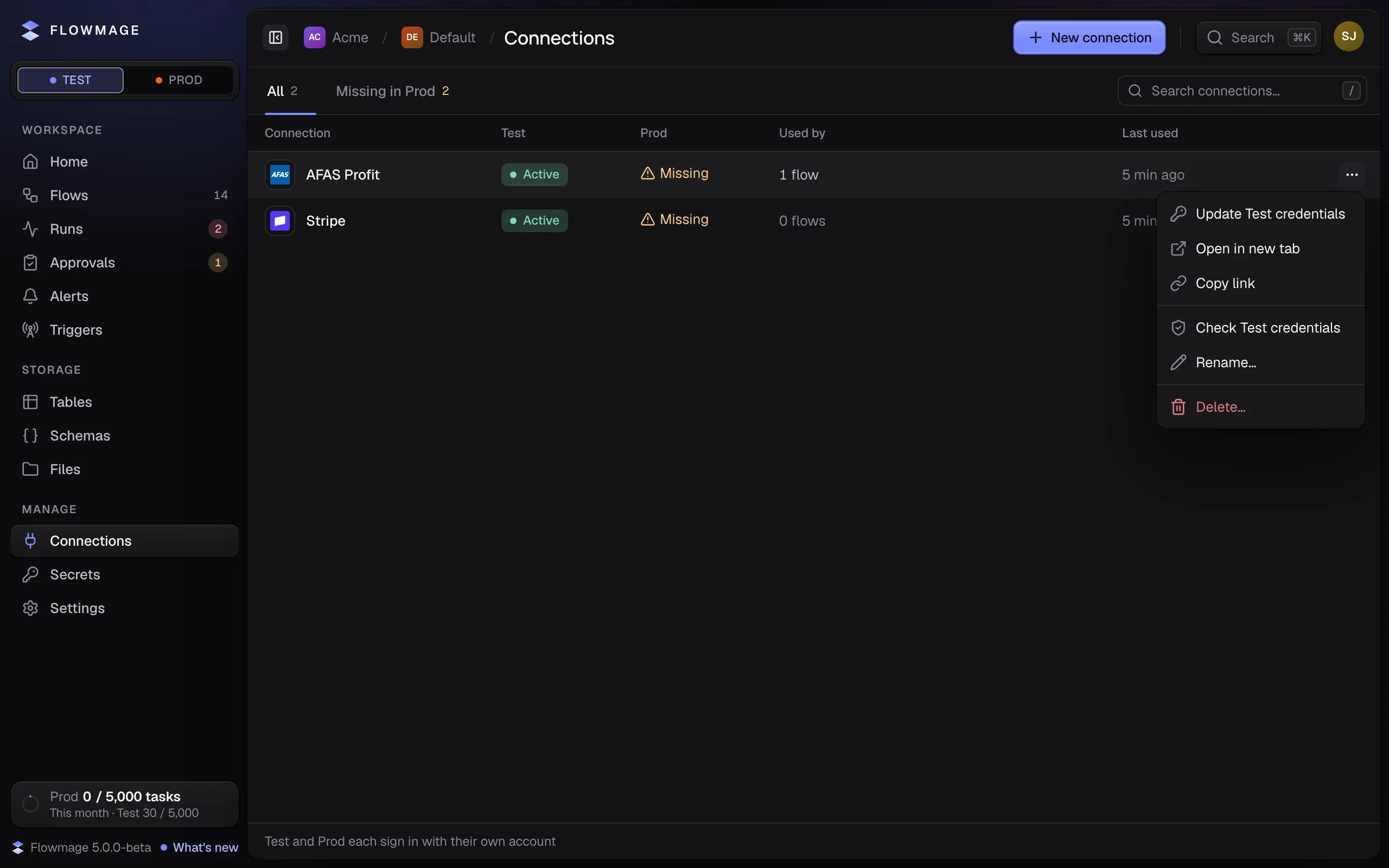Open Settings in the sidebar
This screenshot has height=868, width=1389.
[x=125, y=608]
